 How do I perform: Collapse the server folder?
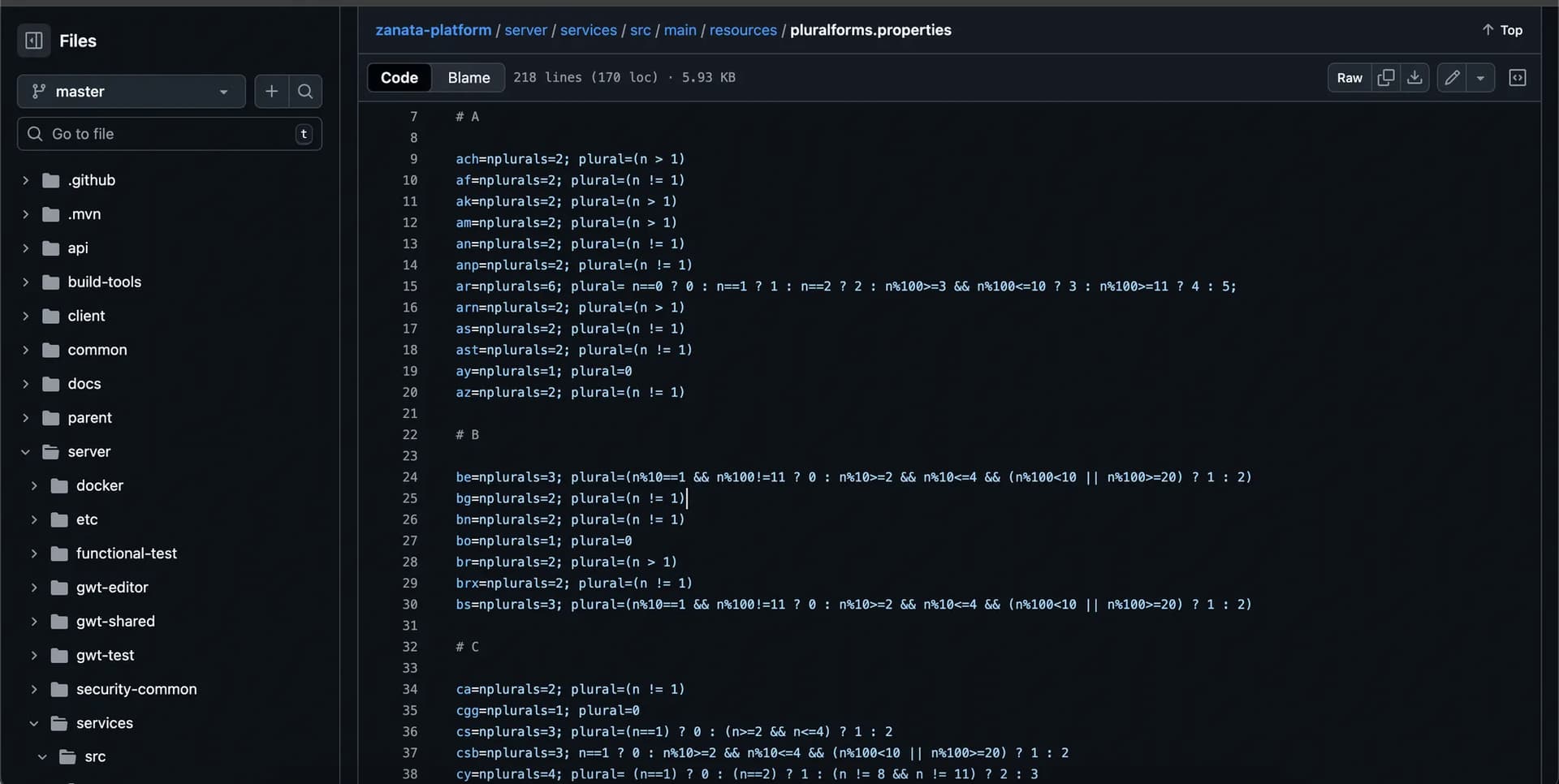pyautogui.click(x=25, y=452)
